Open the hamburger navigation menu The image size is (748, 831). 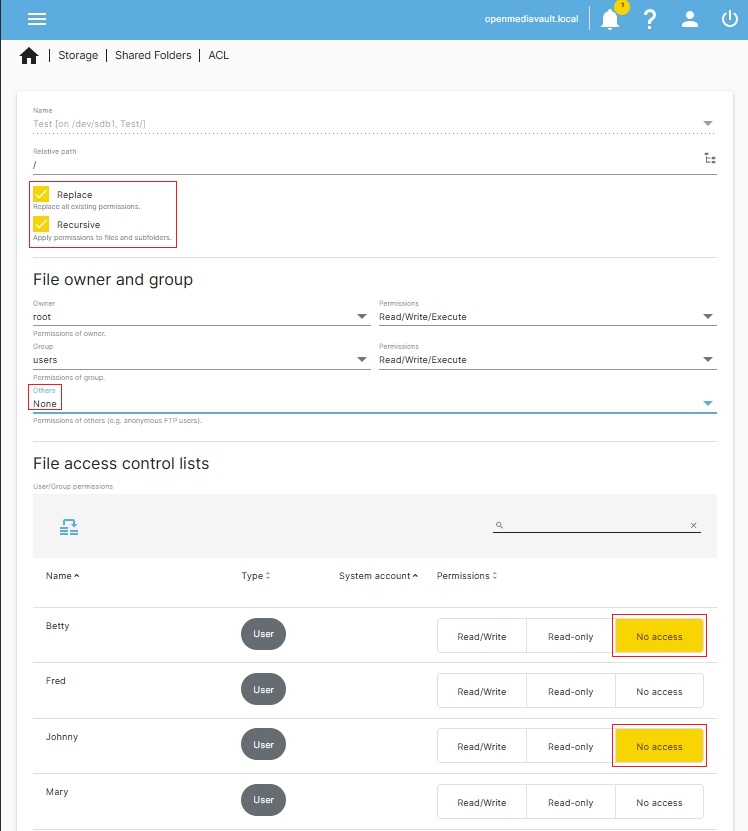coord(37,20)
